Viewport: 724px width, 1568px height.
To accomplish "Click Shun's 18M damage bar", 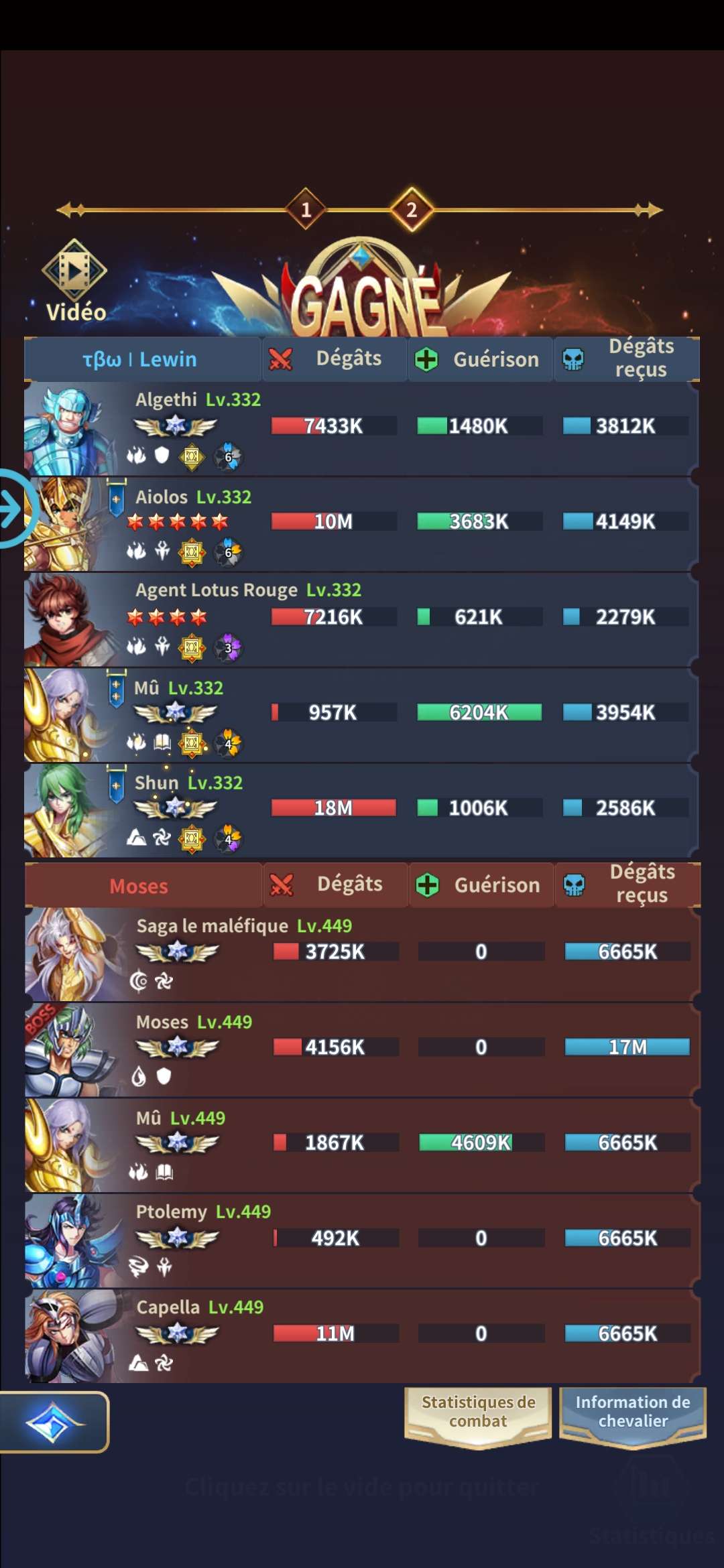I will (x=334, y=807).
